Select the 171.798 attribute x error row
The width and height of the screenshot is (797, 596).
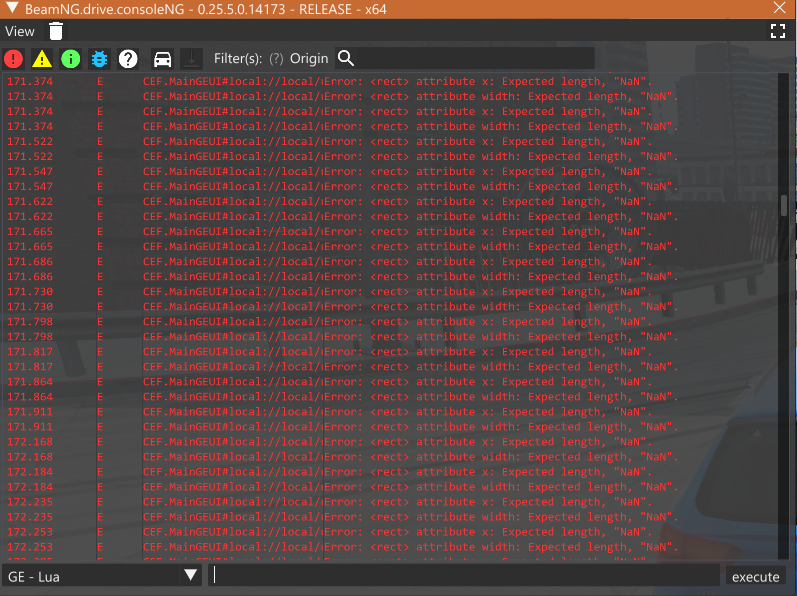[391, 322]
